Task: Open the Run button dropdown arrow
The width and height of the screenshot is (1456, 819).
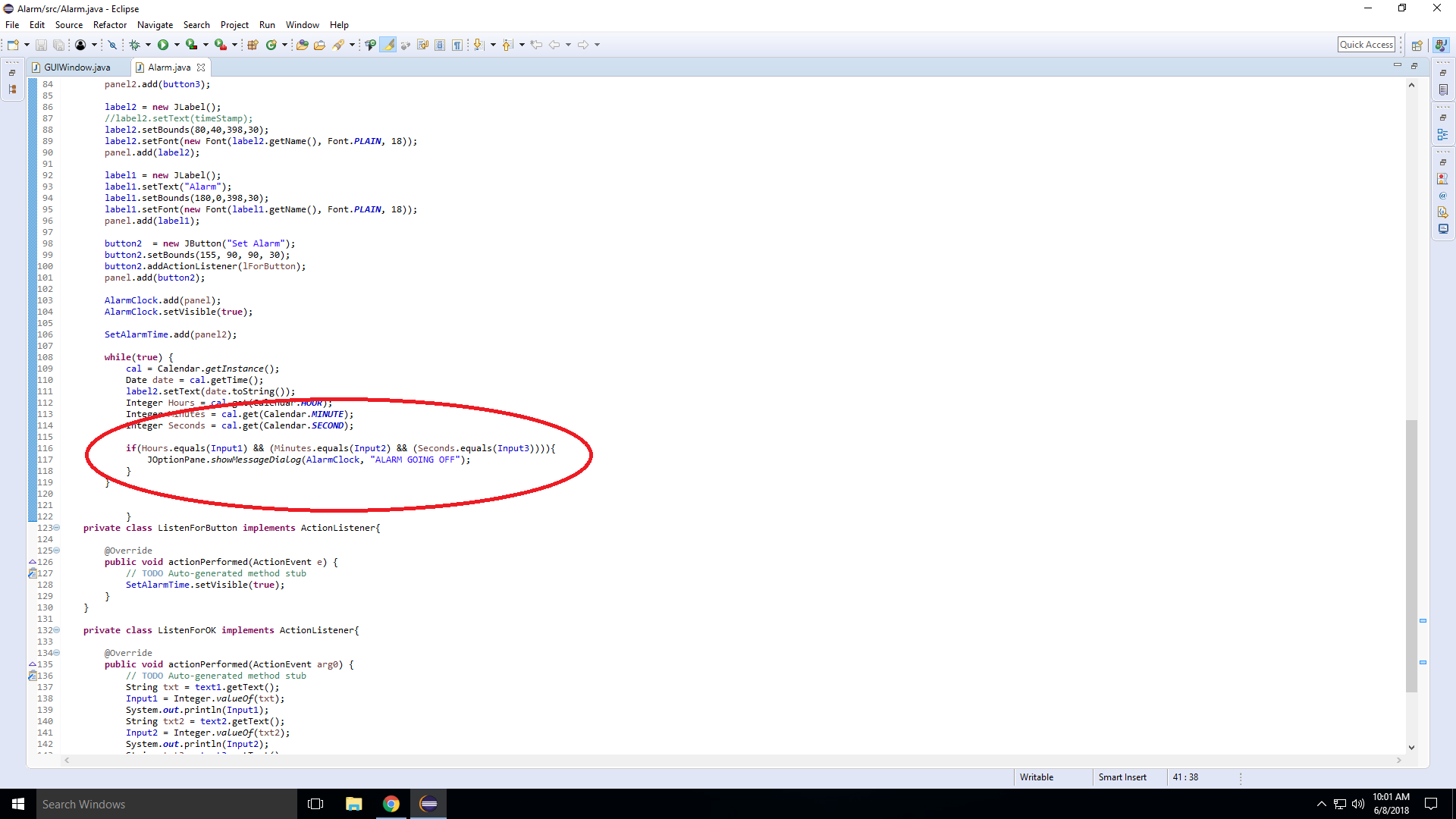Action: [x=177, y=45]
